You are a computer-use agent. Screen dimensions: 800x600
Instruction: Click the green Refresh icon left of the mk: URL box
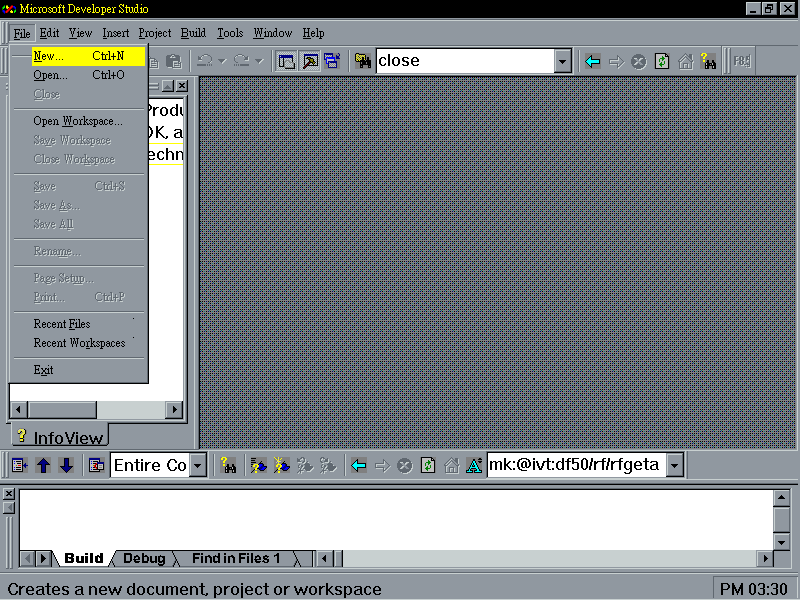click(x=428, y=465)
